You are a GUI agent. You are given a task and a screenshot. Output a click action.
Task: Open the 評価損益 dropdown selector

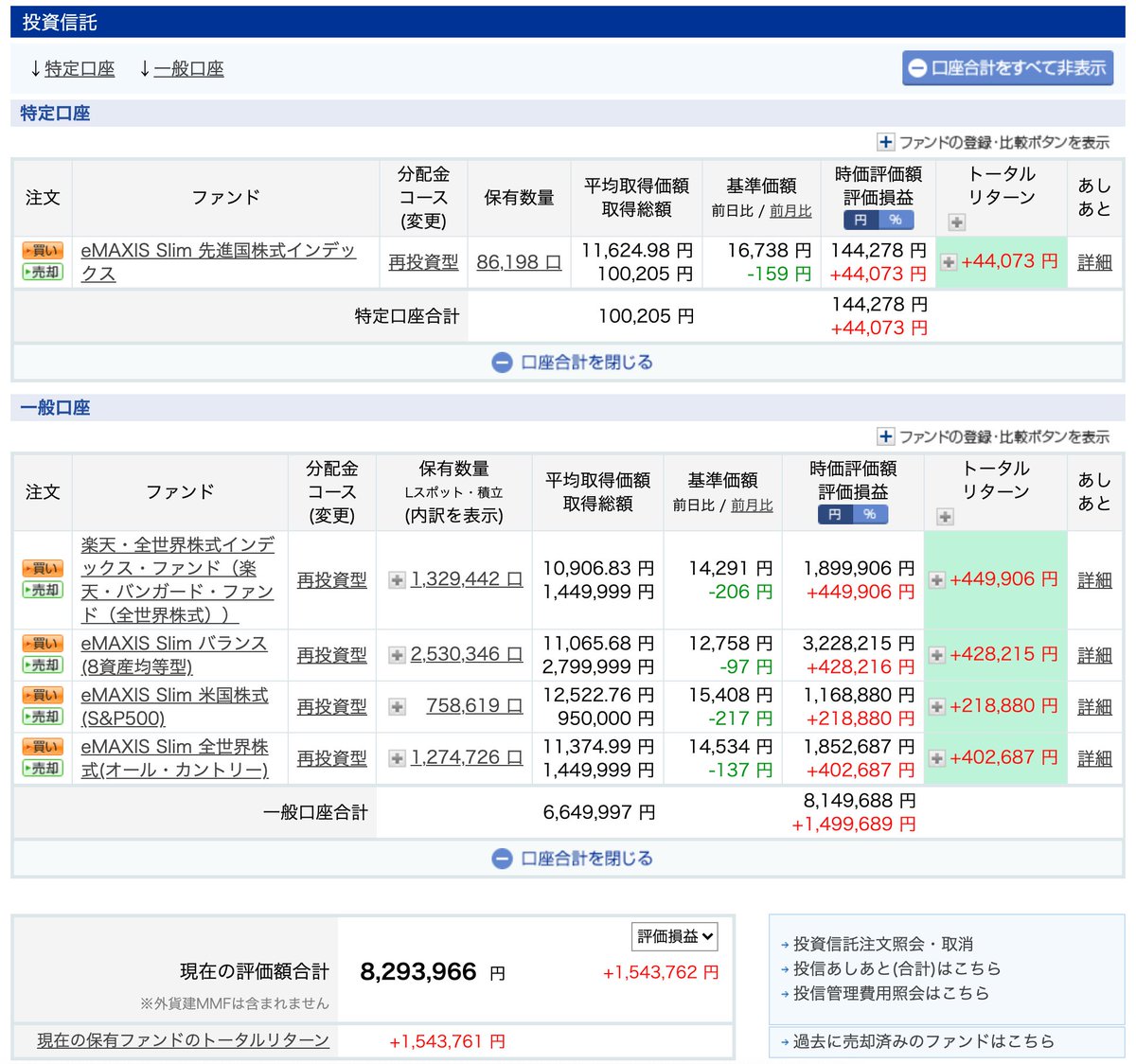(x=675, y=936)
